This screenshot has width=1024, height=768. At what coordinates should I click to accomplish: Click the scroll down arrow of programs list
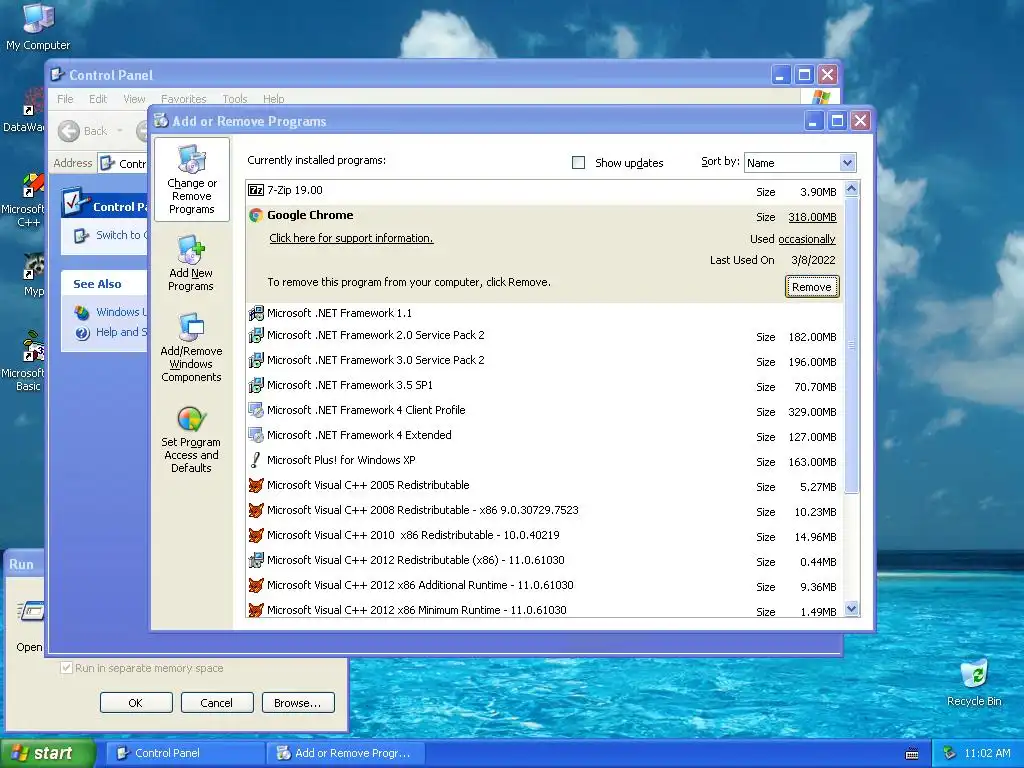pyautogui.click(x=851, y=609)
